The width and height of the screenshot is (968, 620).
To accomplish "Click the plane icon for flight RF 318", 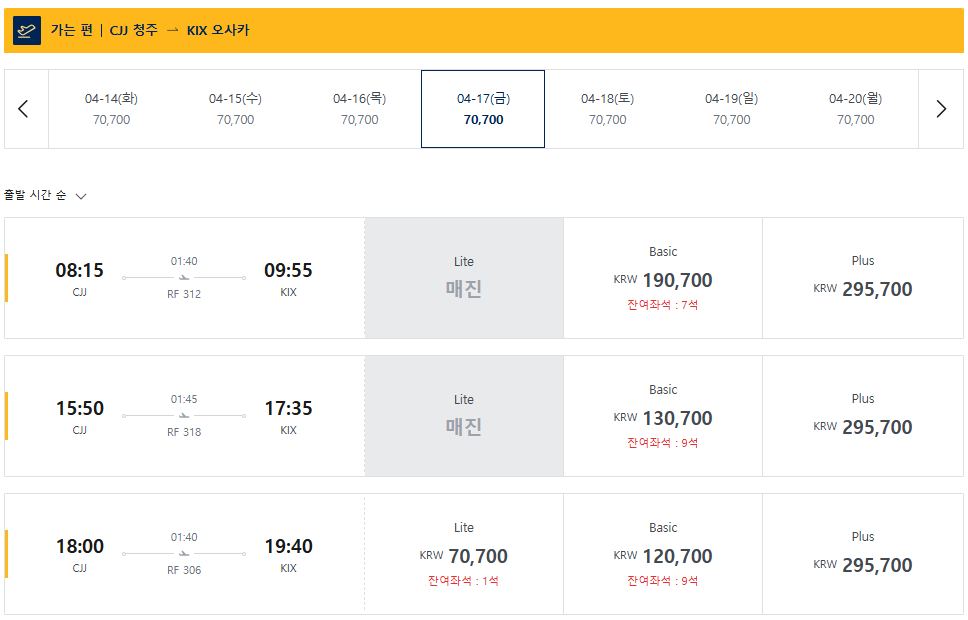I will point(184,415).
